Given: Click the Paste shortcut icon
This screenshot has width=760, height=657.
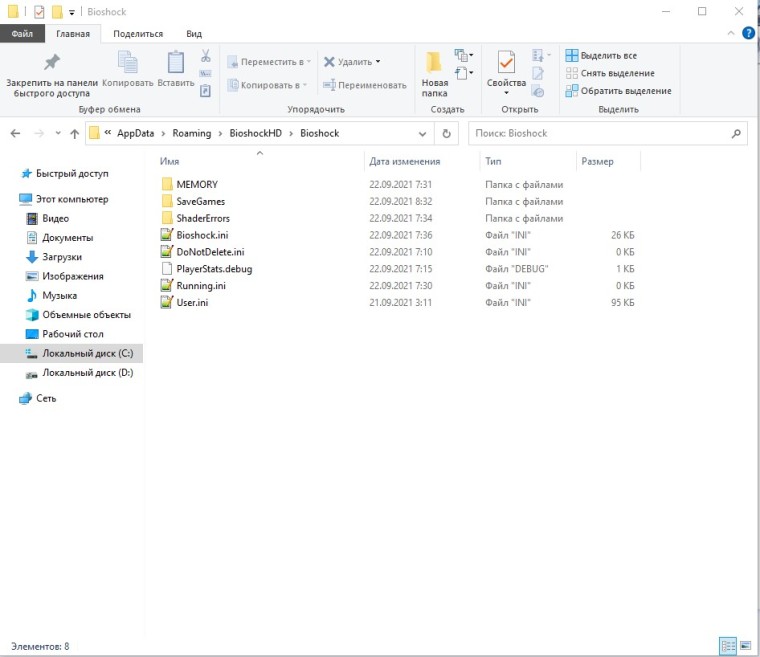Looking at the screenshot, I should (206, 91).
